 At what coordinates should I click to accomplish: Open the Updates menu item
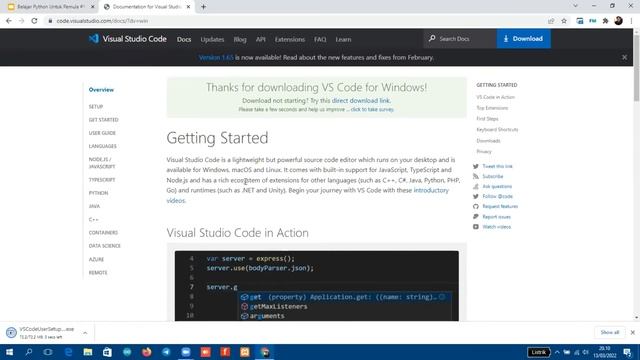pos(212,40)
